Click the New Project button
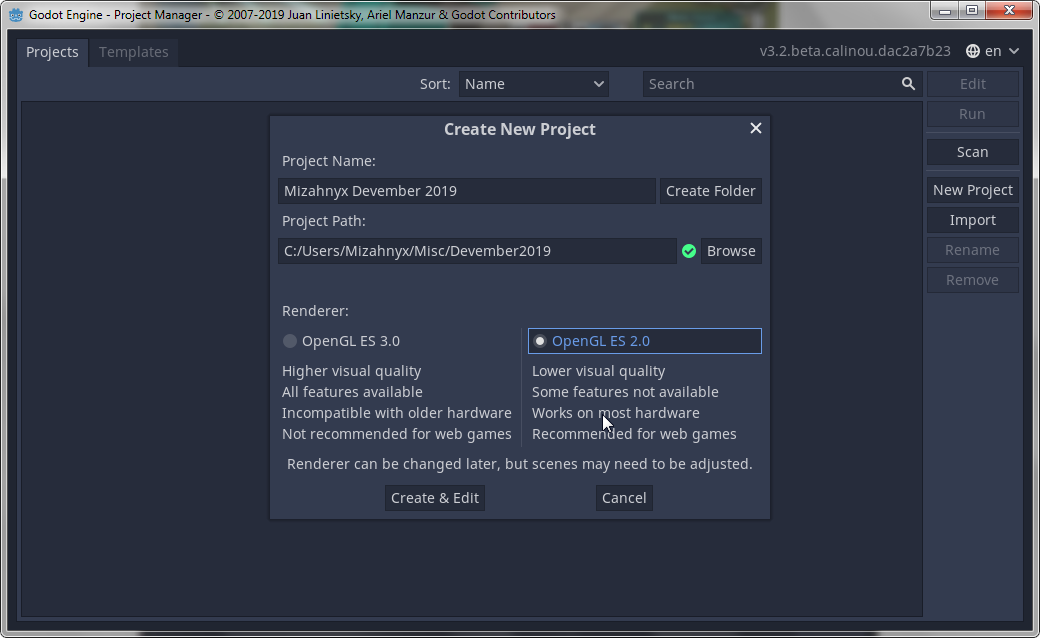Viewport: 1040px width, 638px height. (972, 190)
